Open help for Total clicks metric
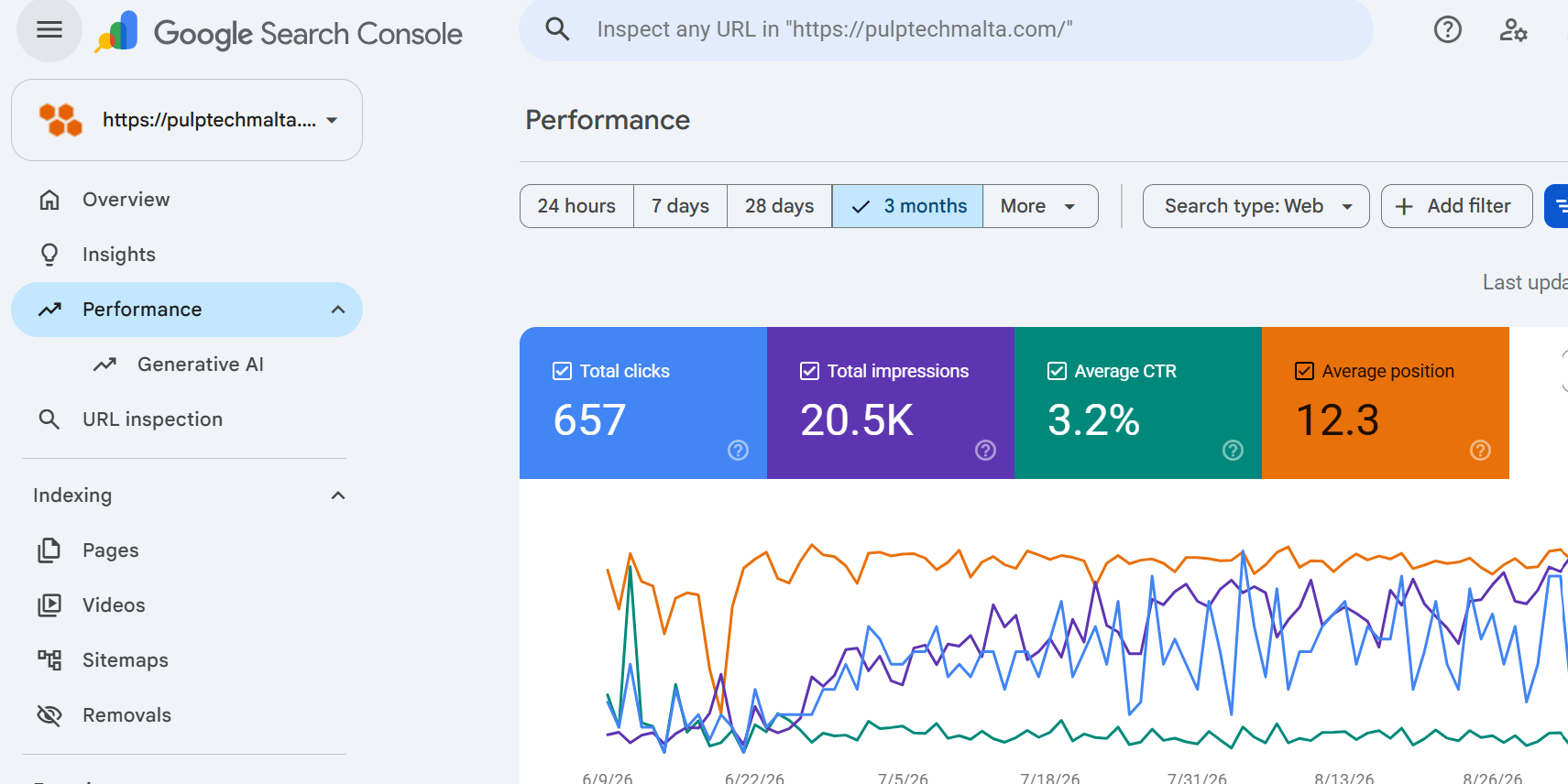The height and width of the screenshot is (784, 1568). pyautogui.click(x=738, y=450)
